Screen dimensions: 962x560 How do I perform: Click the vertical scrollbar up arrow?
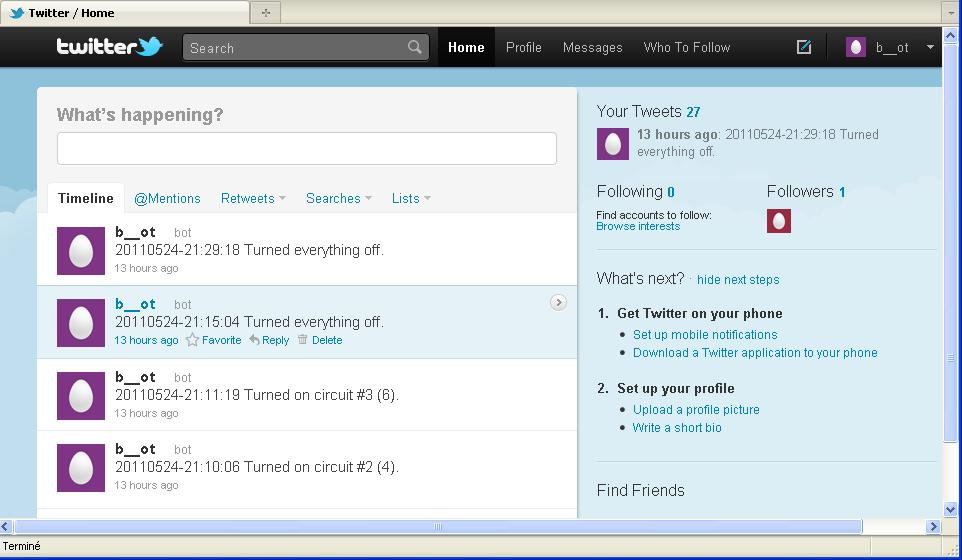pyautogui.click(x=950, y=36)
